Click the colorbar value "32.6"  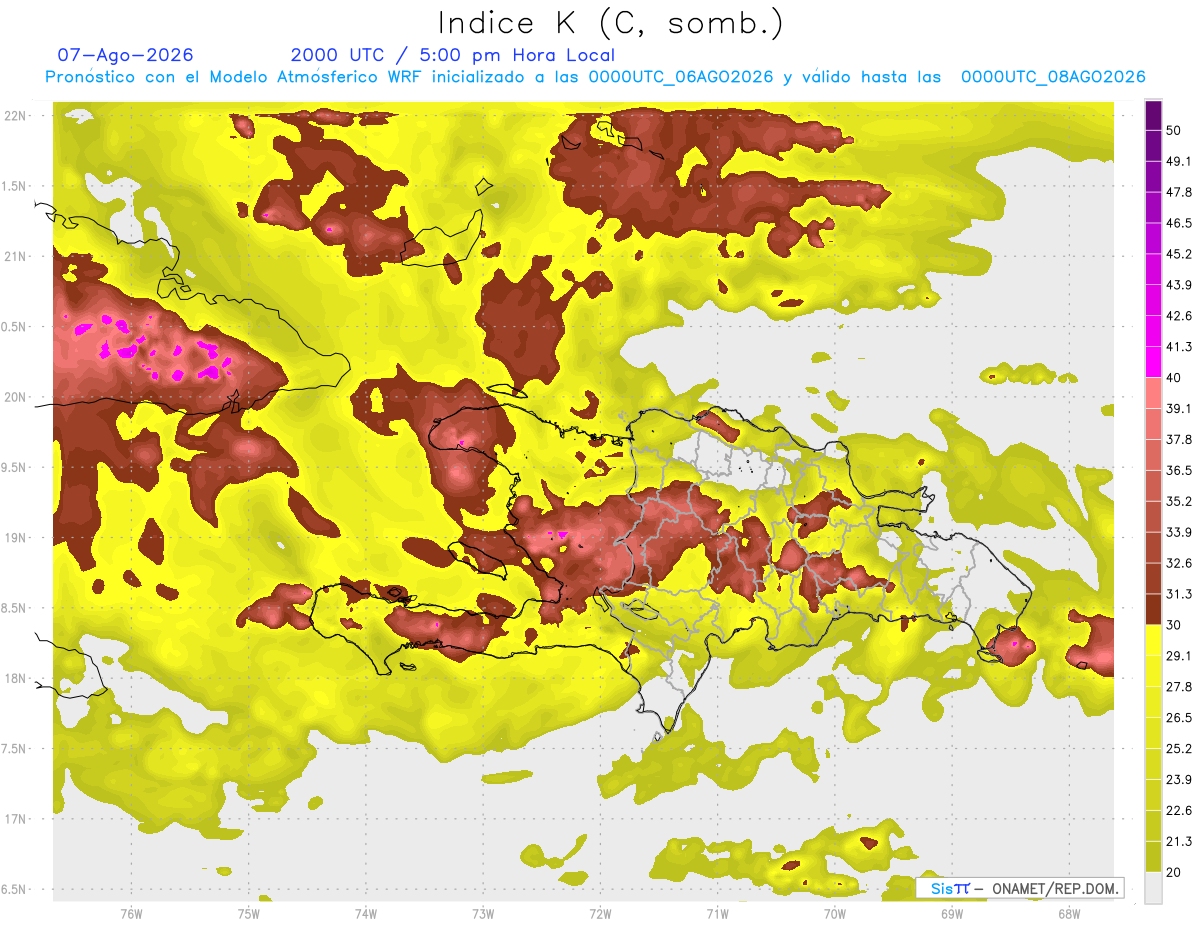tap(1179, 563)
